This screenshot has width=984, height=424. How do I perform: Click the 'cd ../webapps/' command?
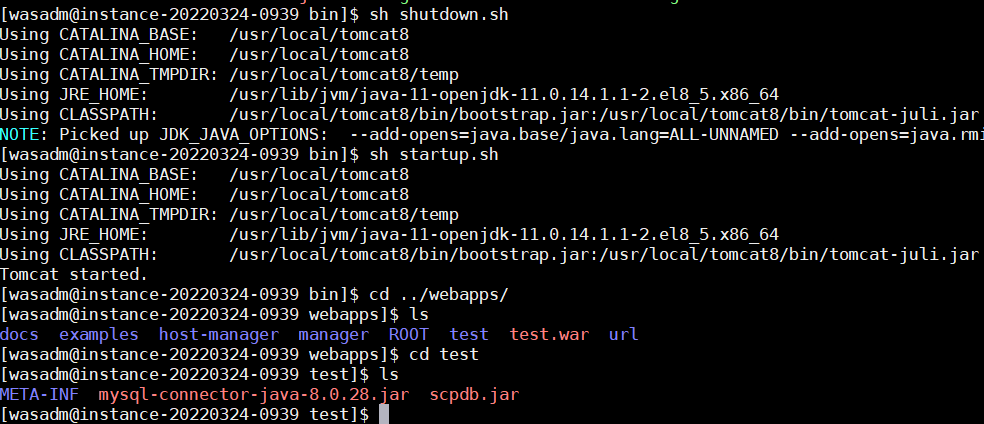pos(439,294)
